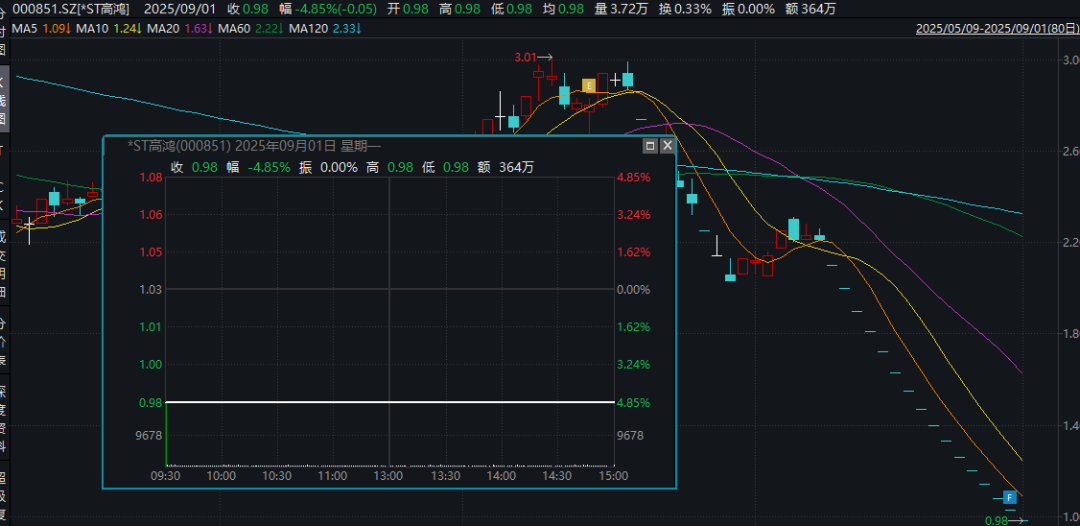Click the blue F marker near latest candle
Viewport: 1080px width, 526px height.
(1010, 496)
